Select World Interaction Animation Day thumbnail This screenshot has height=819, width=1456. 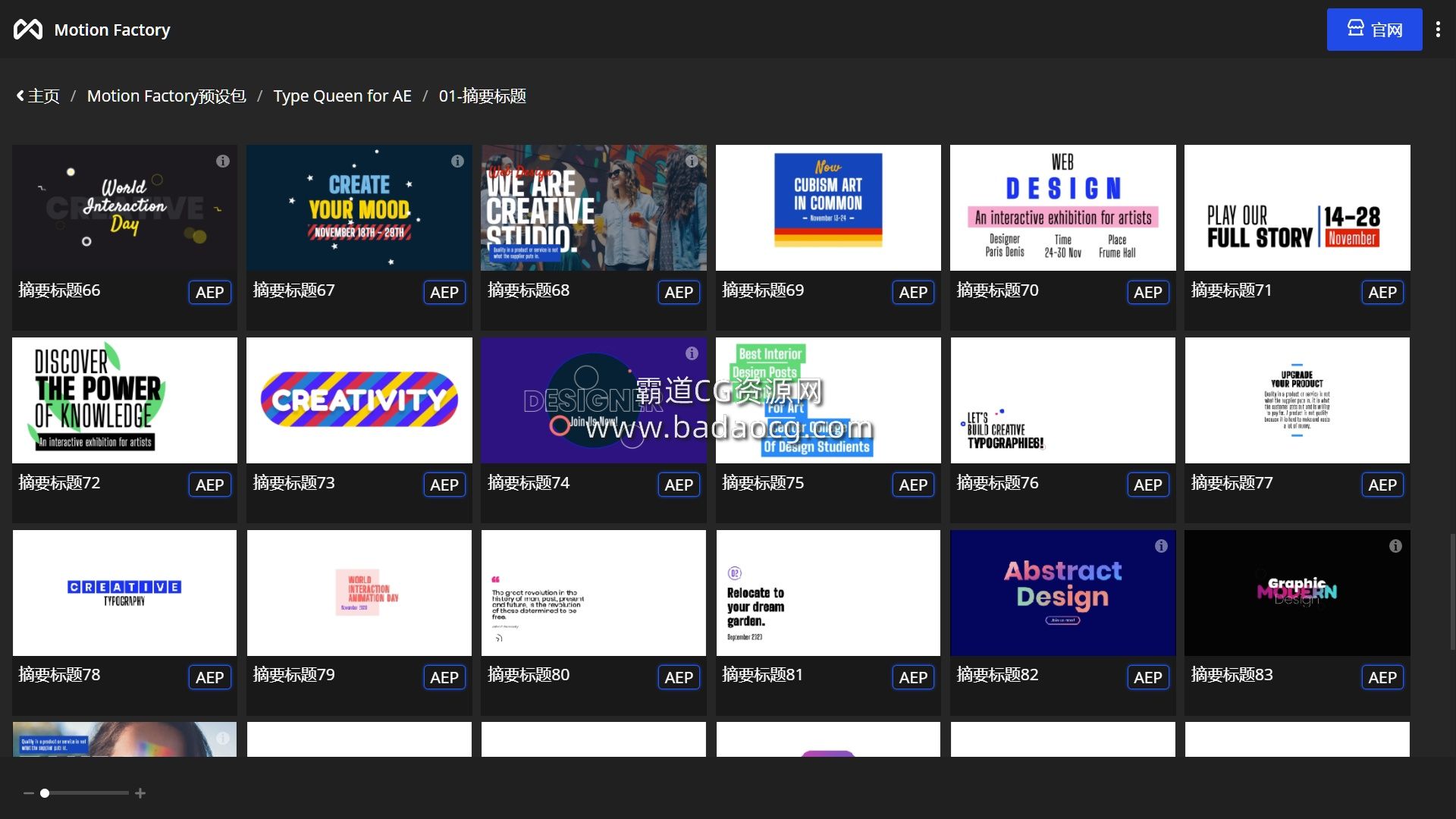pos(359,593)
